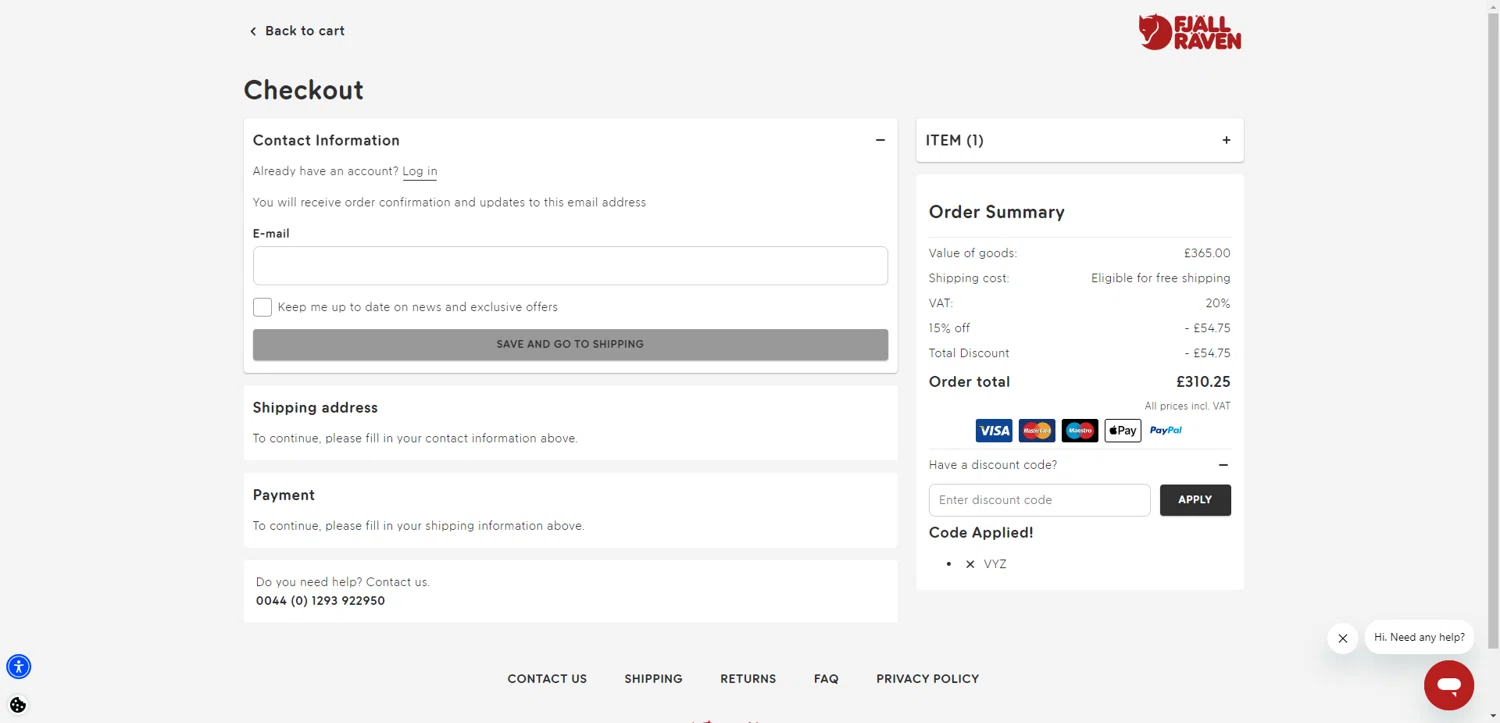Tick the news and exclusive offers checkbox
This screenshot has height=723, width=1500.
pyautogui.click(x=262, y=307)
